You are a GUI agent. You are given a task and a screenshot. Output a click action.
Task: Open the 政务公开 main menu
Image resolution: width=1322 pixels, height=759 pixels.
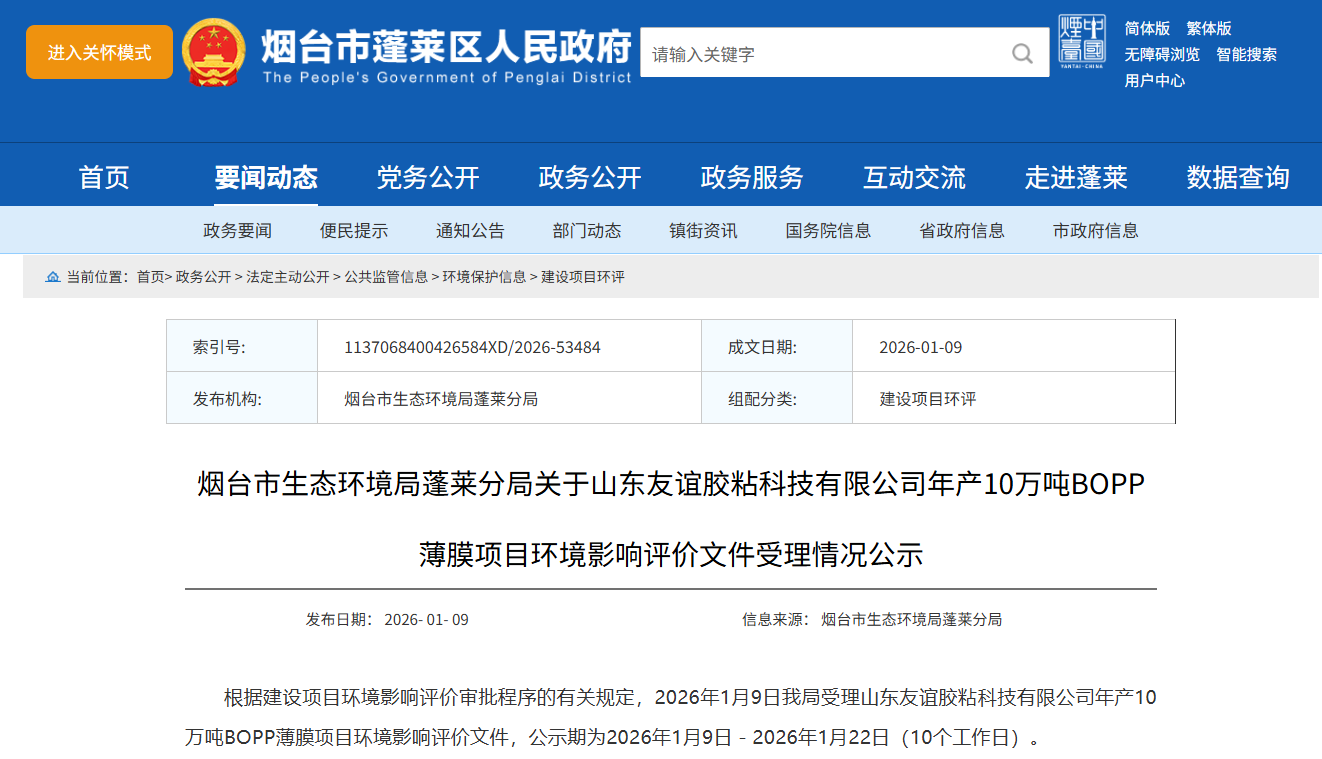(x=589, y=178)
